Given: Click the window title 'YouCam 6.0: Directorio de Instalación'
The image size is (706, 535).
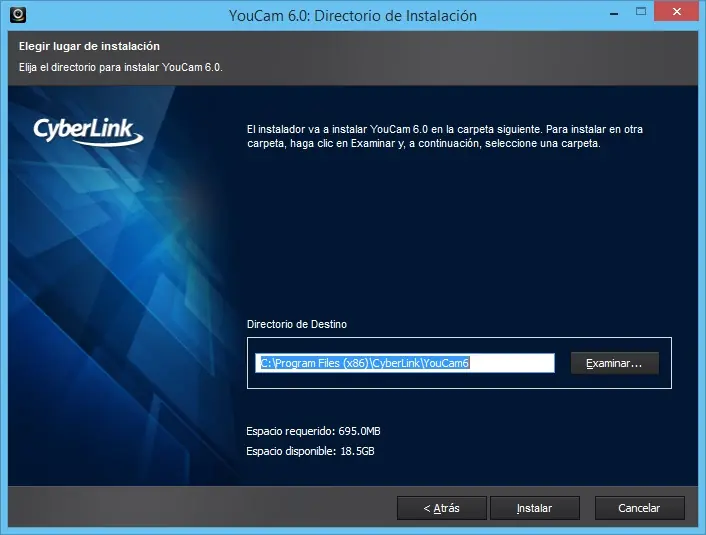Looking at the screenshot, I should click(353, 16).
